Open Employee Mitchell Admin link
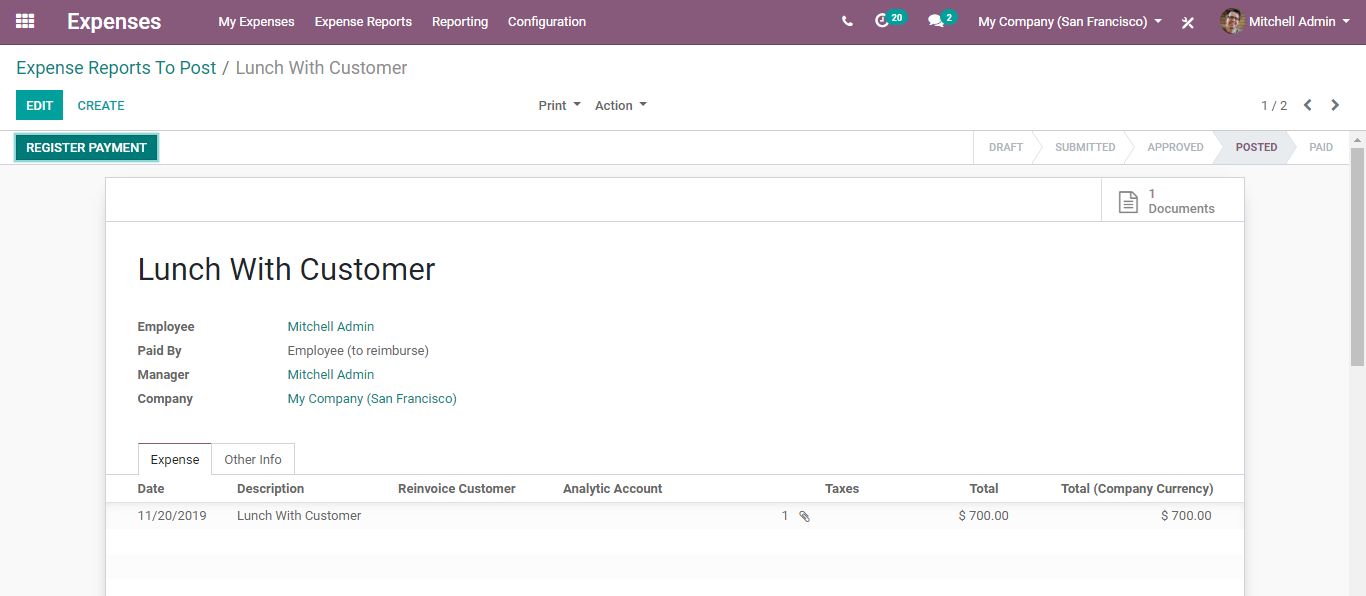 (x=331, y=327)
